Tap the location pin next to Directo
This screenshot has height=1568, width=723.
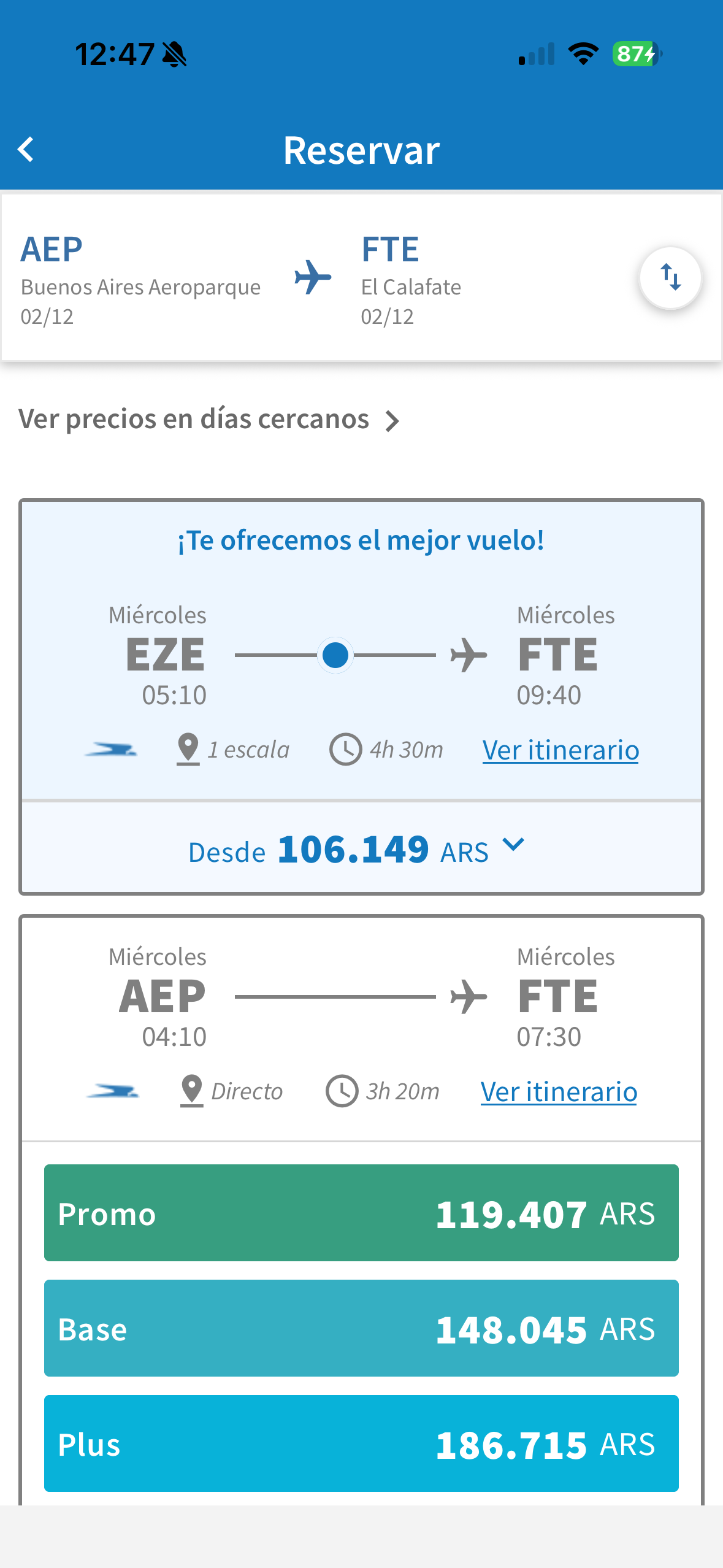coord(192,1091)
